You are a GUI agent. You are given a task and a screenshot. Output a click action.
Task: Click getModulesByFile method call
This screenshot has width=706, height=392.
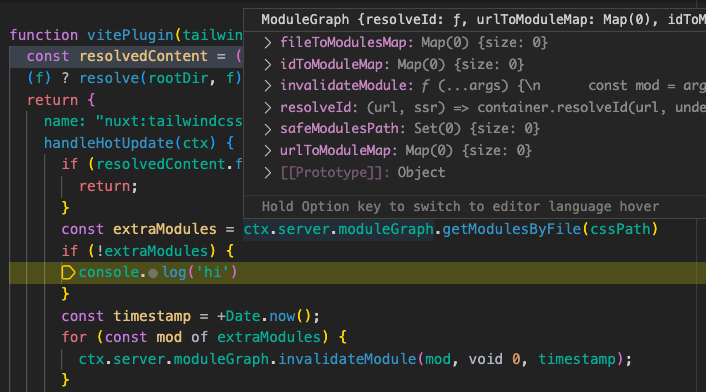coord(511,229)
